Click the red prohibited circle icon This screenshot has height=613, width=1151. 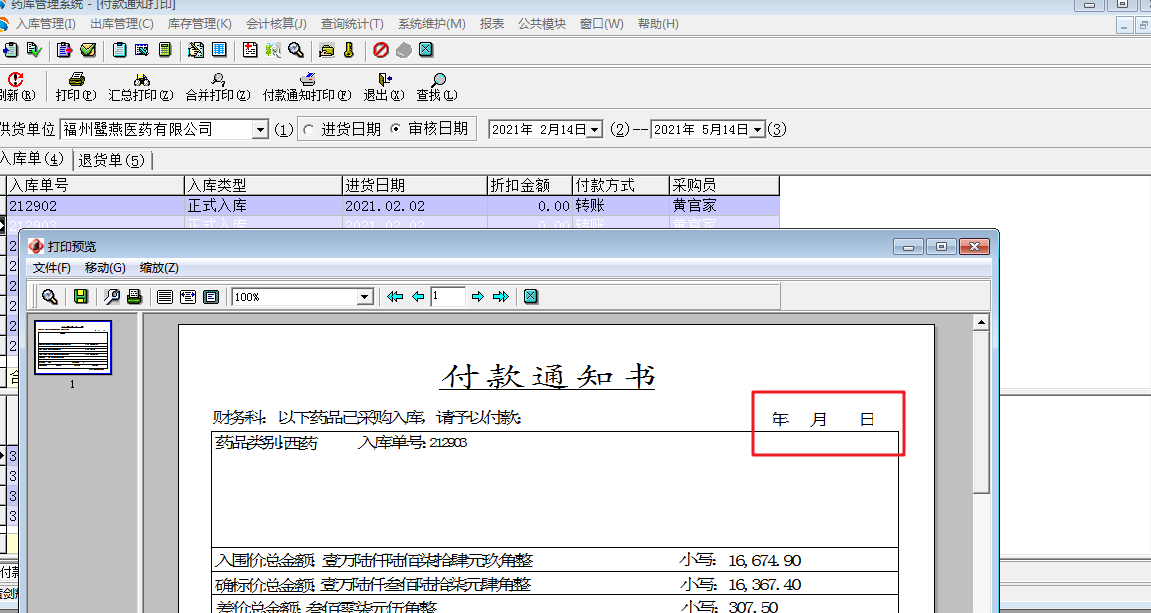tap(380, 50)
